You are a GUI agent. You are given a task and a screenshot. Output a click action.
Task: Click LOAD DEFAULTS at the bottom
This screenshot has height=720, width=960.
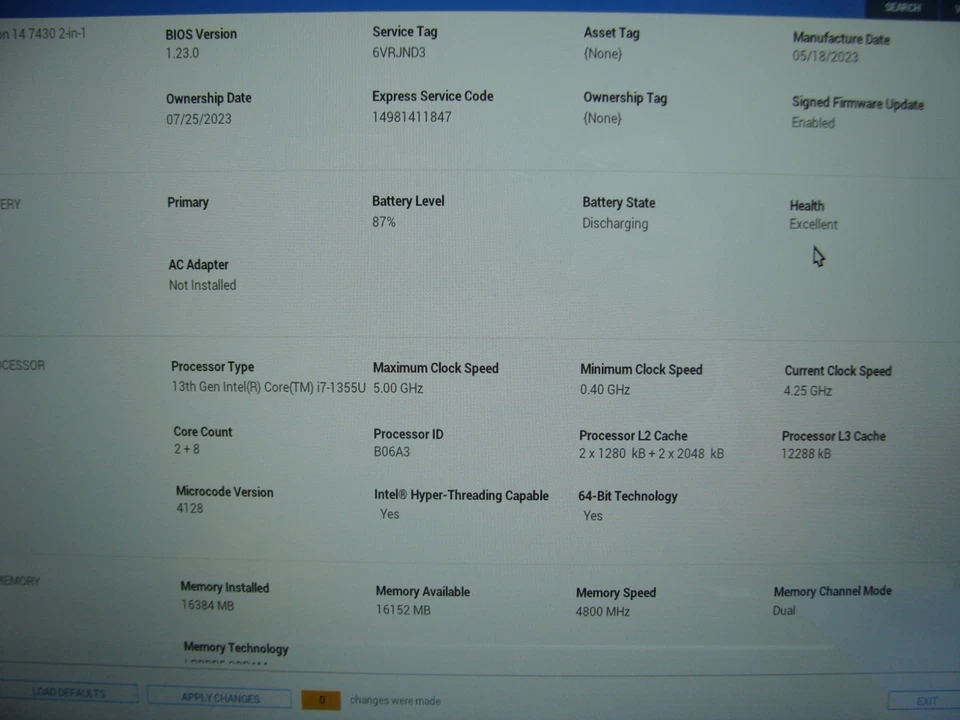click(x=68, y=692)
